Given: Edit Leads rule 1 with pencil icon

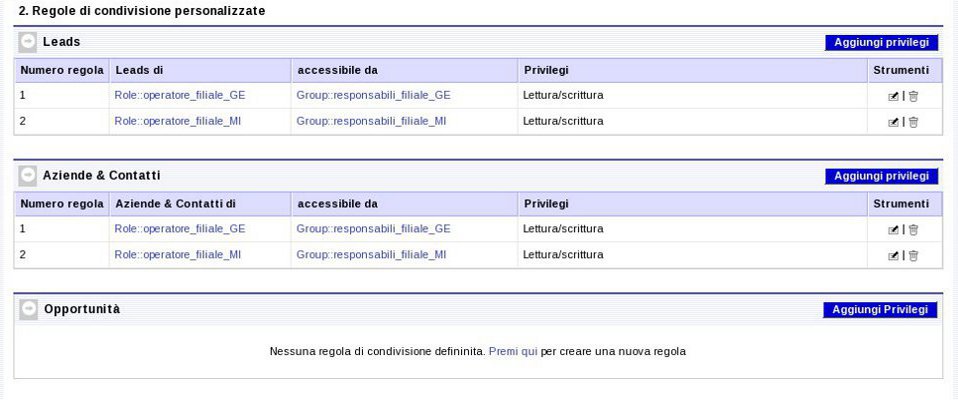Looking at the screenshot, I should coord(893,96).
